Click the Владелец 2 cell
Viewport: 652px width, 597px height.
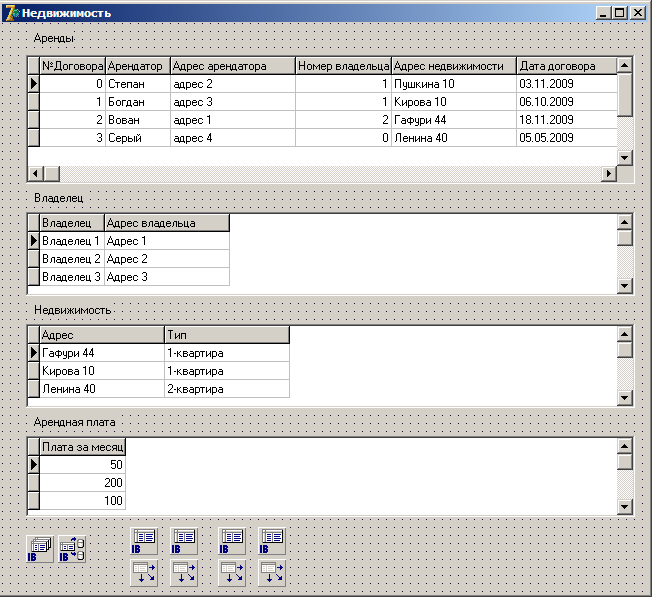pos(72,259)
